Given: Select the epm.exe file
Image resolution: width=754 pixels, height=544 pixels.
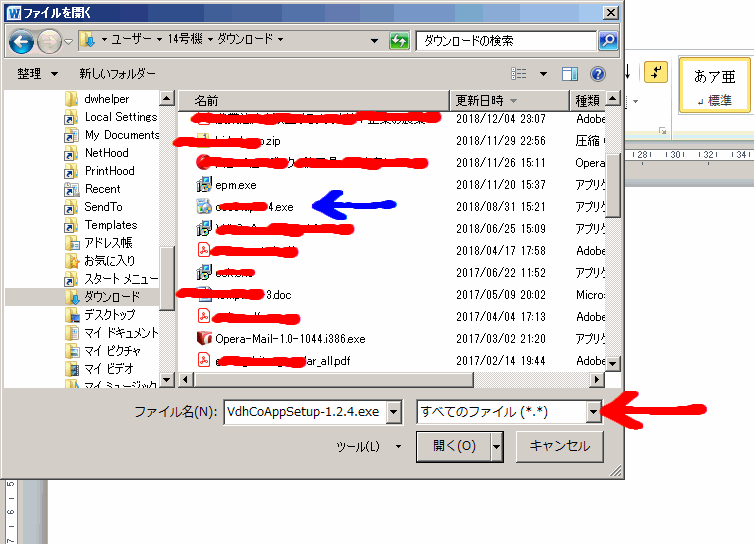Looking at the screenshot, I should pyautogui.click(x=236, y=185).
